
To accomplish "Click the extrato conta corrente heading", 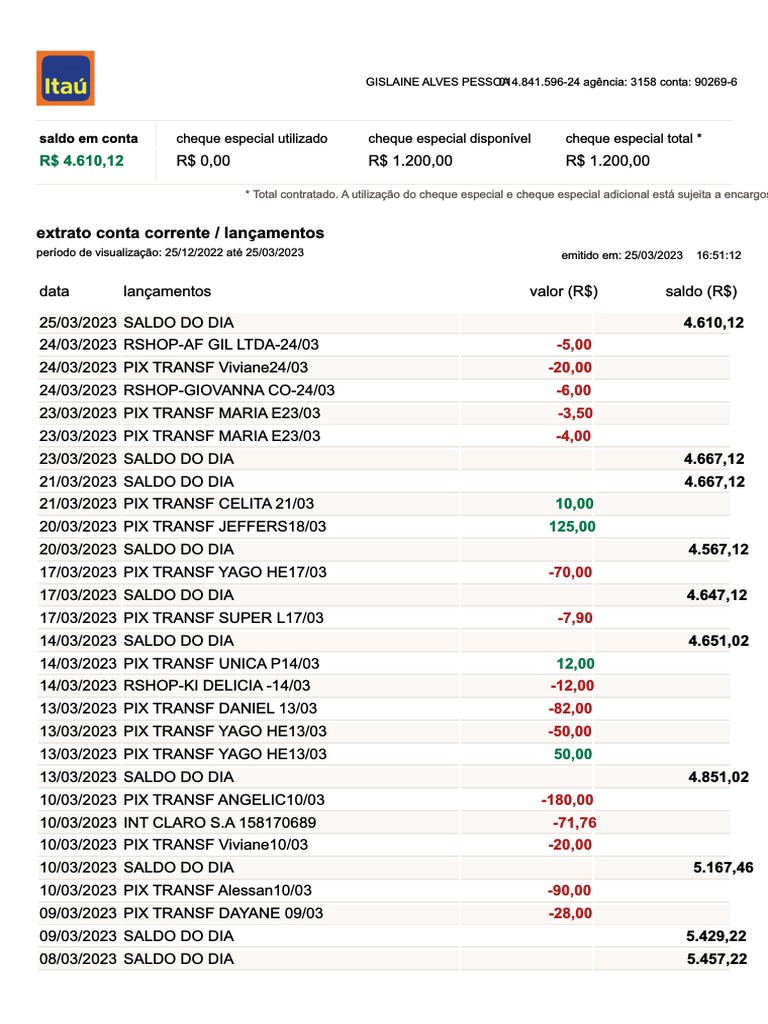I will tap(180, 232).
